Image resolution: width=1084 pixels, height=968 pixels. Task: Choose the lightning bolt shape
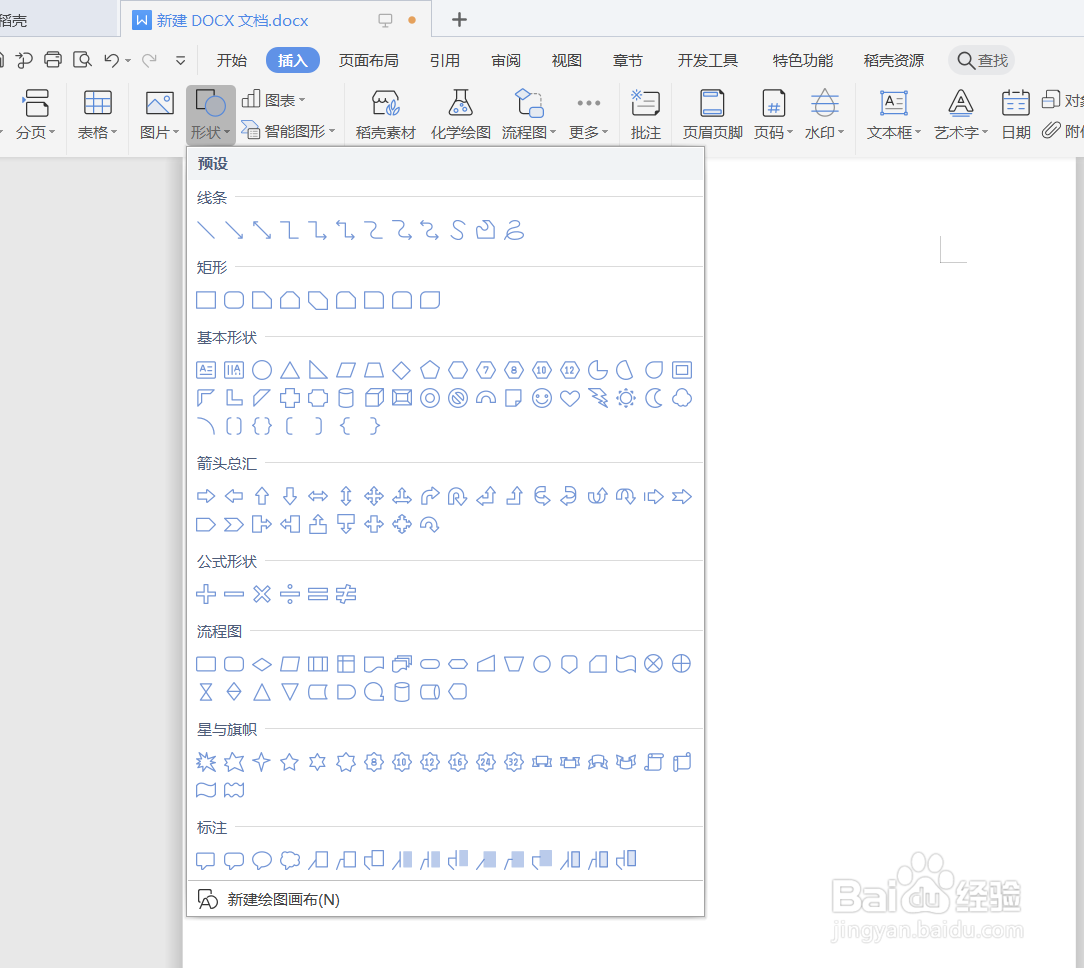(x=598, y=398)
